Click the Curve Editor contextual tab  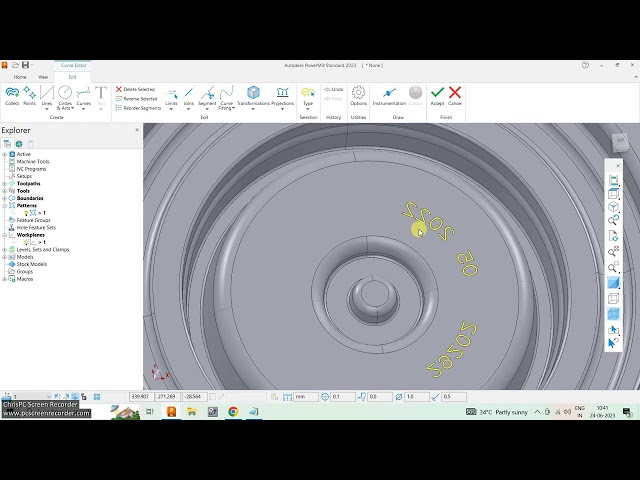[x=73, y=65]
